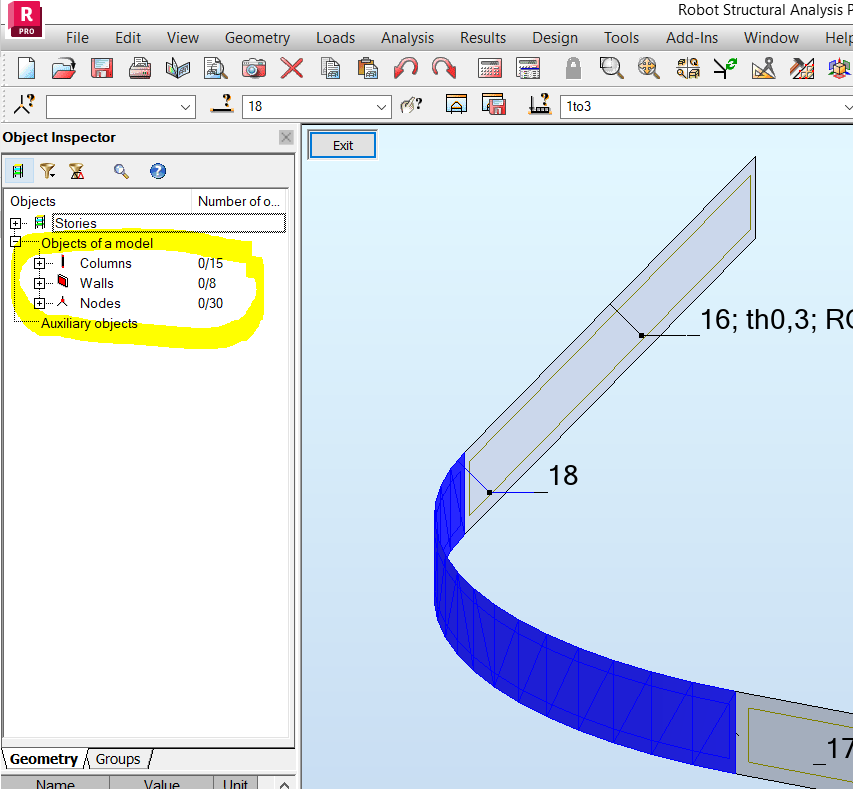853x789 pixels.
Task: Click the Redo arrow on the toolbar
Action: (441, 69)
